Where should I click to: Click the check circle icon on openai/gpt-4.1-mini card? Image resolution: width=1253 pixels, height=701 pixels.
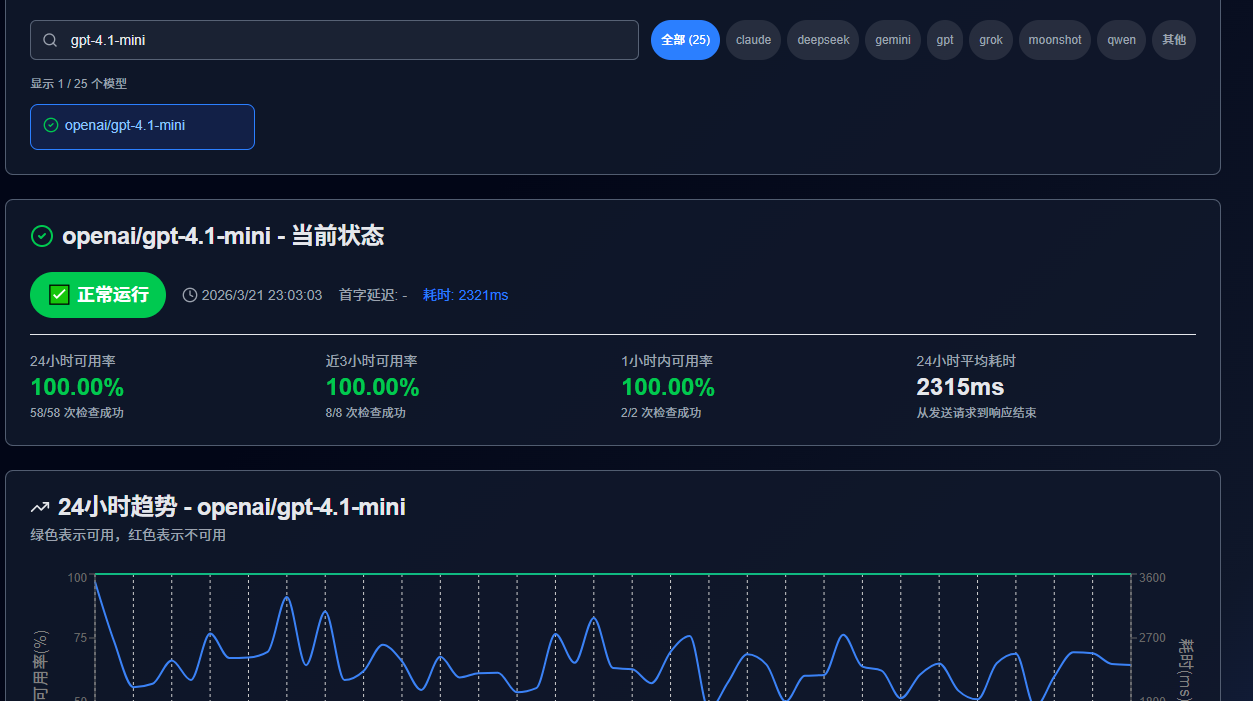tap(51, 126)
